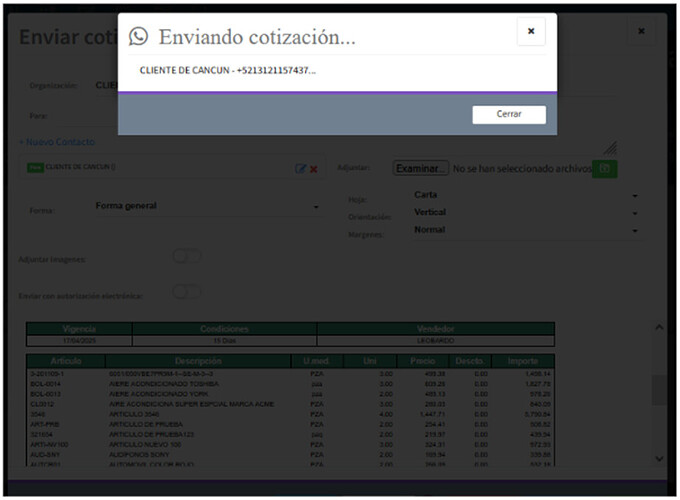Toggle Enviar con autorización electrónica switch
The height and width of the screenshot is (500, 680).
point(186,293)
